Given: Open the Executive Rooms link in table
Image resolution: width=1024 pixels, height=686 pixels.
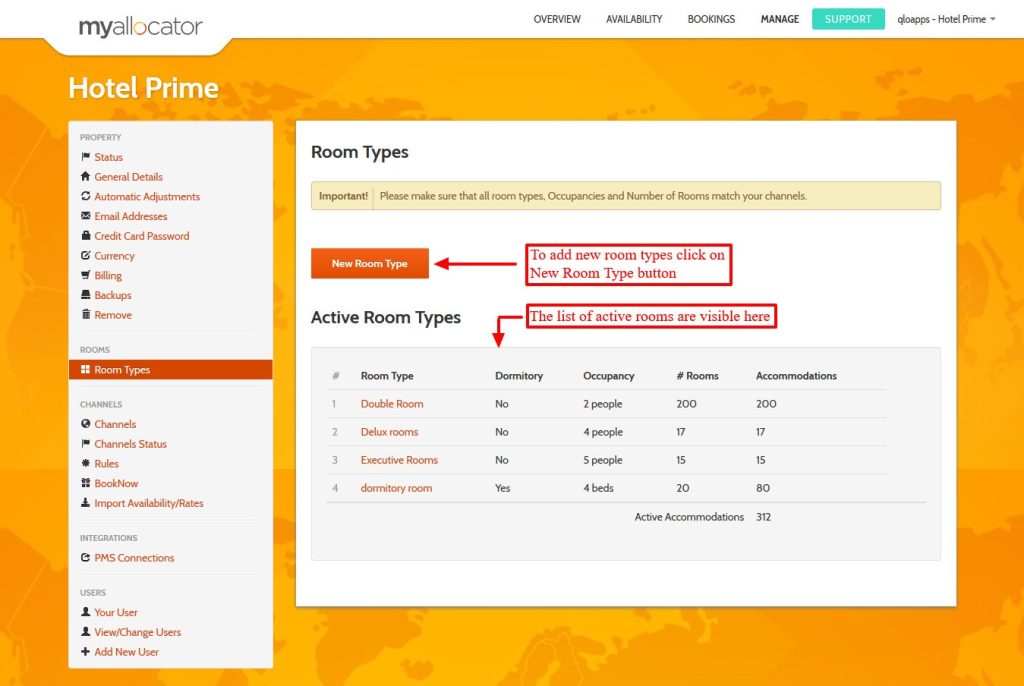Looking at the screenshot, I should 399,460.
